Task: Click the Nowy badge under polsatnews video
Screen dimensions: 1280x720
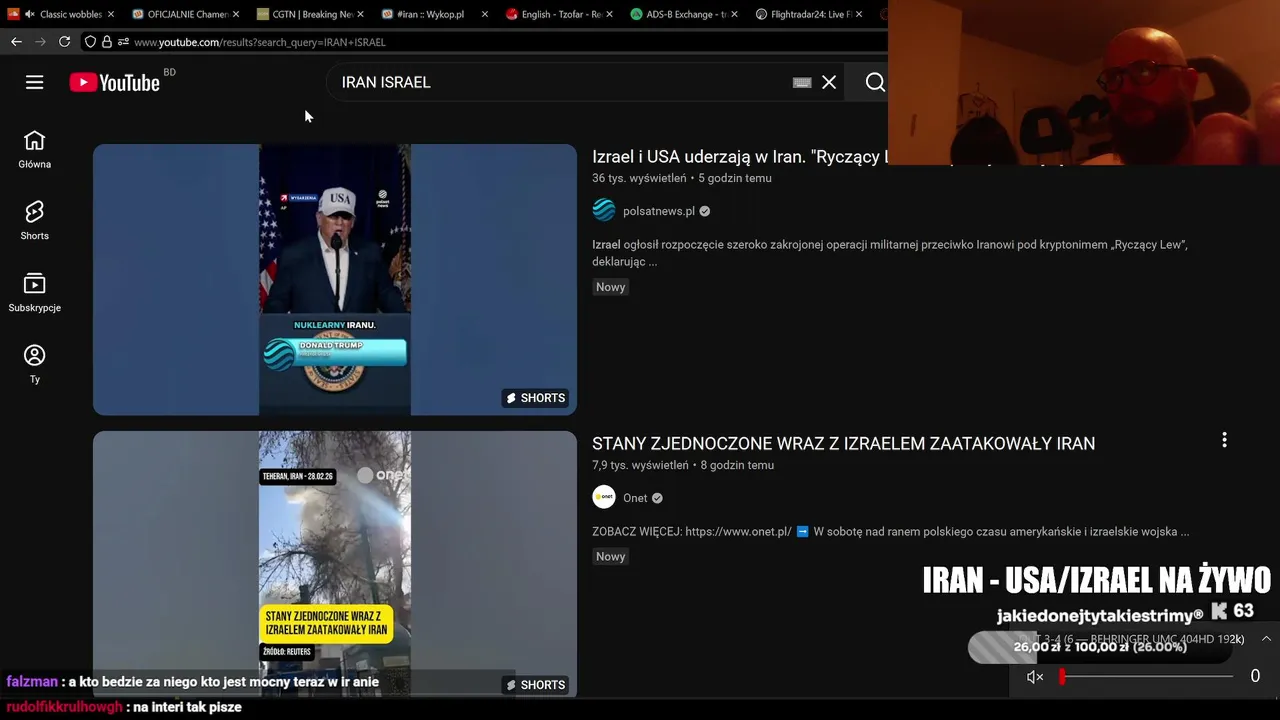Action: 610,287
